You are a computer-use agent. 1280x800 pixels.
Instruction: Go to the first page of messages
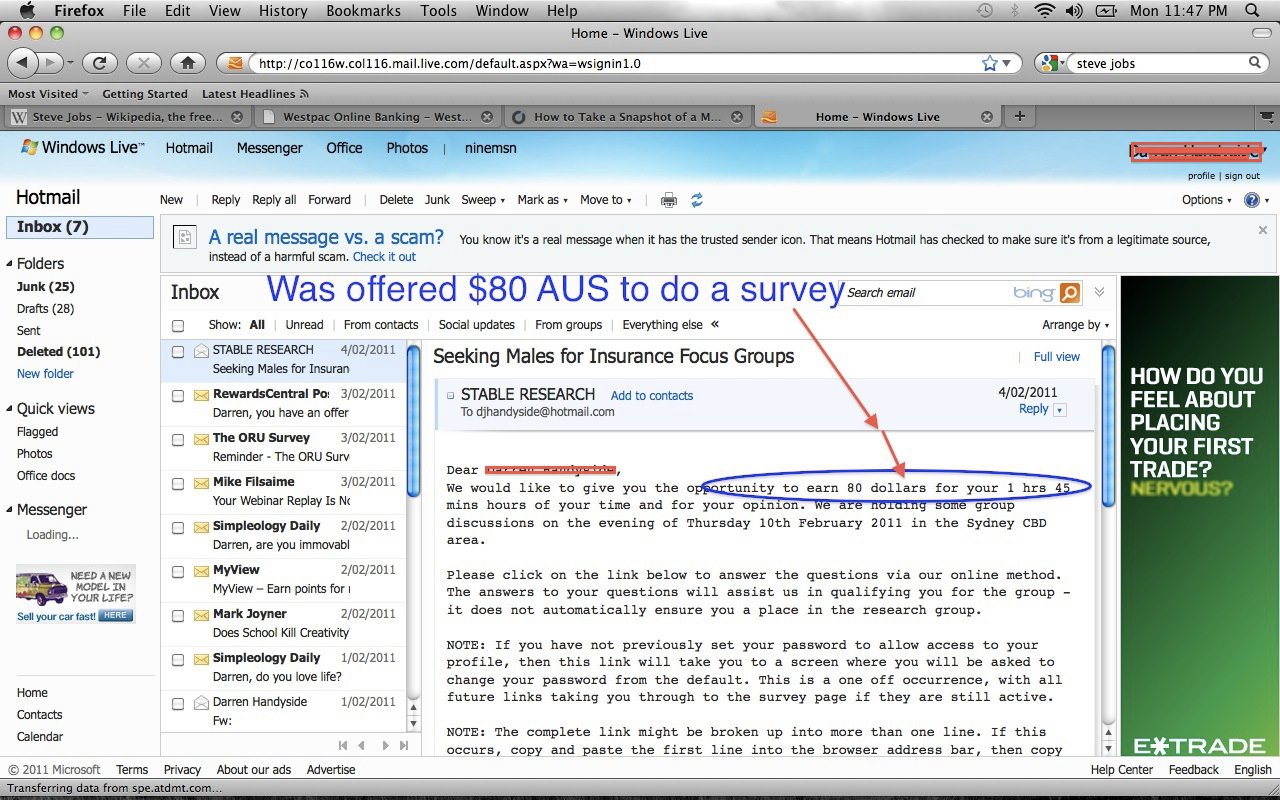[x=343, y=745]
